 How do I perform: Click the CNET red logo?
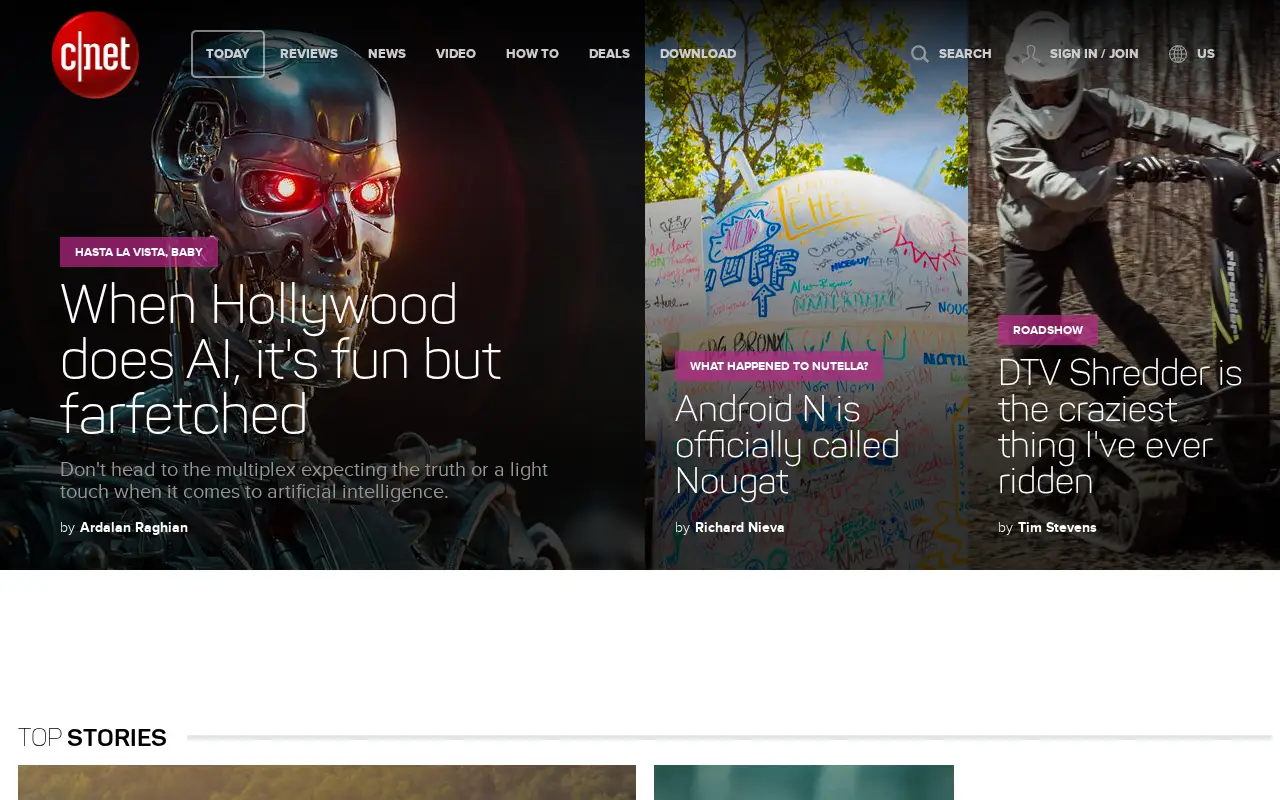[x=95, y=55]
